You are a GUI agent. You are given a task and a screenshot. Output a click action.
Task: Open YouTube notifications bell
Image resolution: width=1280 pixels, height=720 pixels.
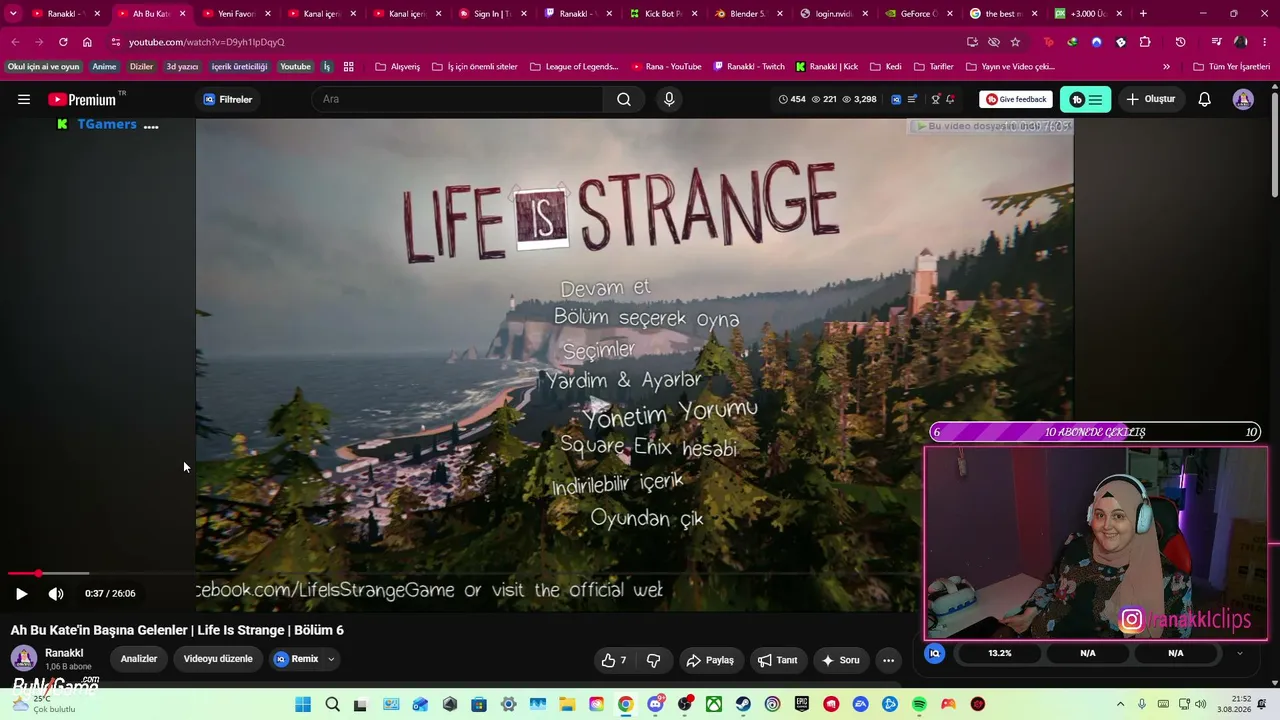click(x=1205, y=99)
